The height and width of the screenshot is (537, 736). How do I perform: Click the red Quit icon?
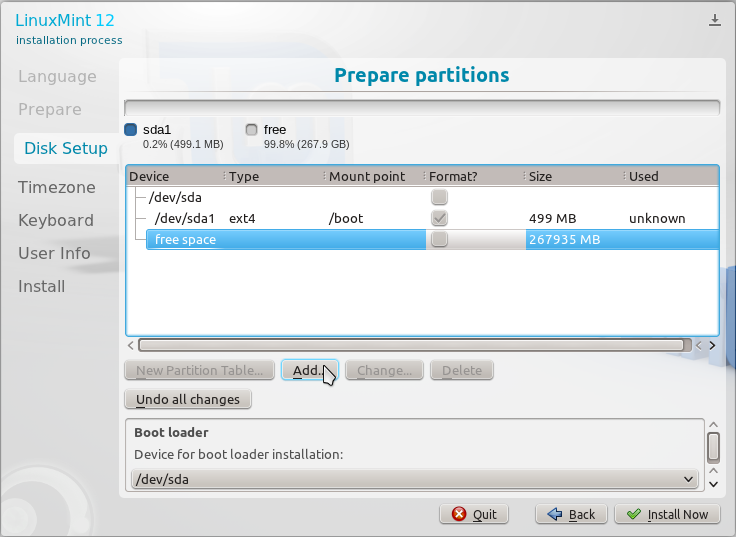click(x=459, y=514)
